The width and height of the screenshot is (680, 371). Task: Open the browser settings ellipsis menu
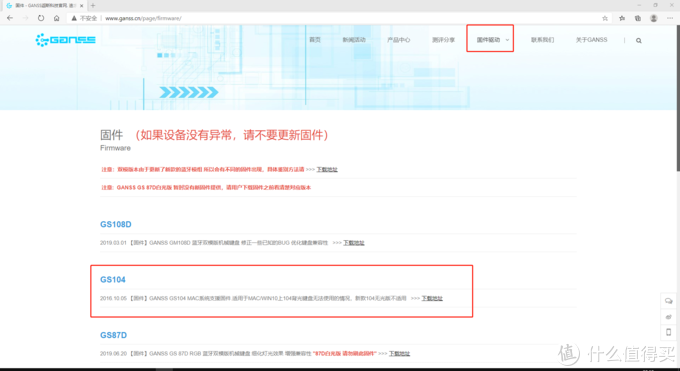[670, 18]
